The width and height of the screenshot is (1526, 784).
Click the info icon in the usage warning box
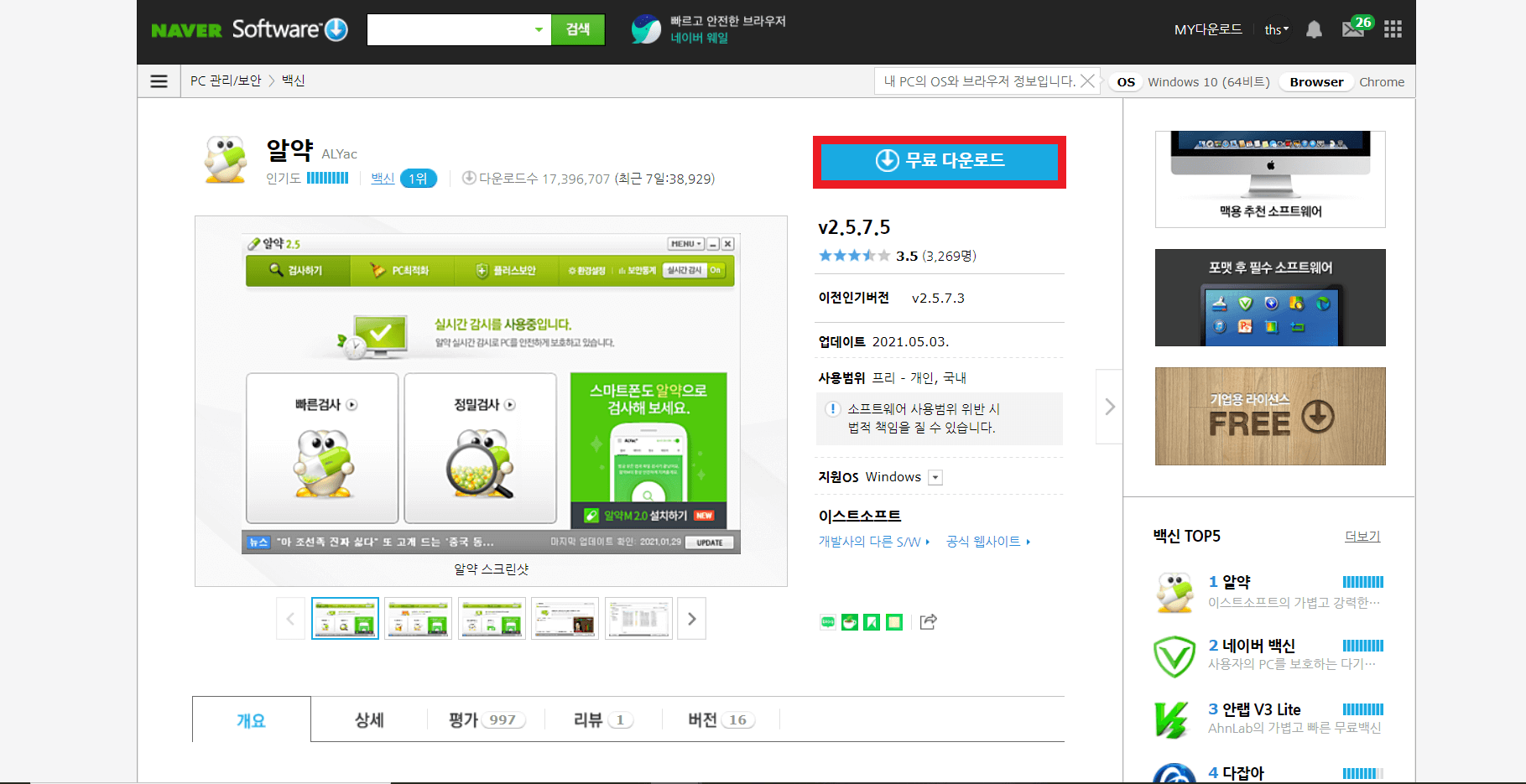(832, 409)
